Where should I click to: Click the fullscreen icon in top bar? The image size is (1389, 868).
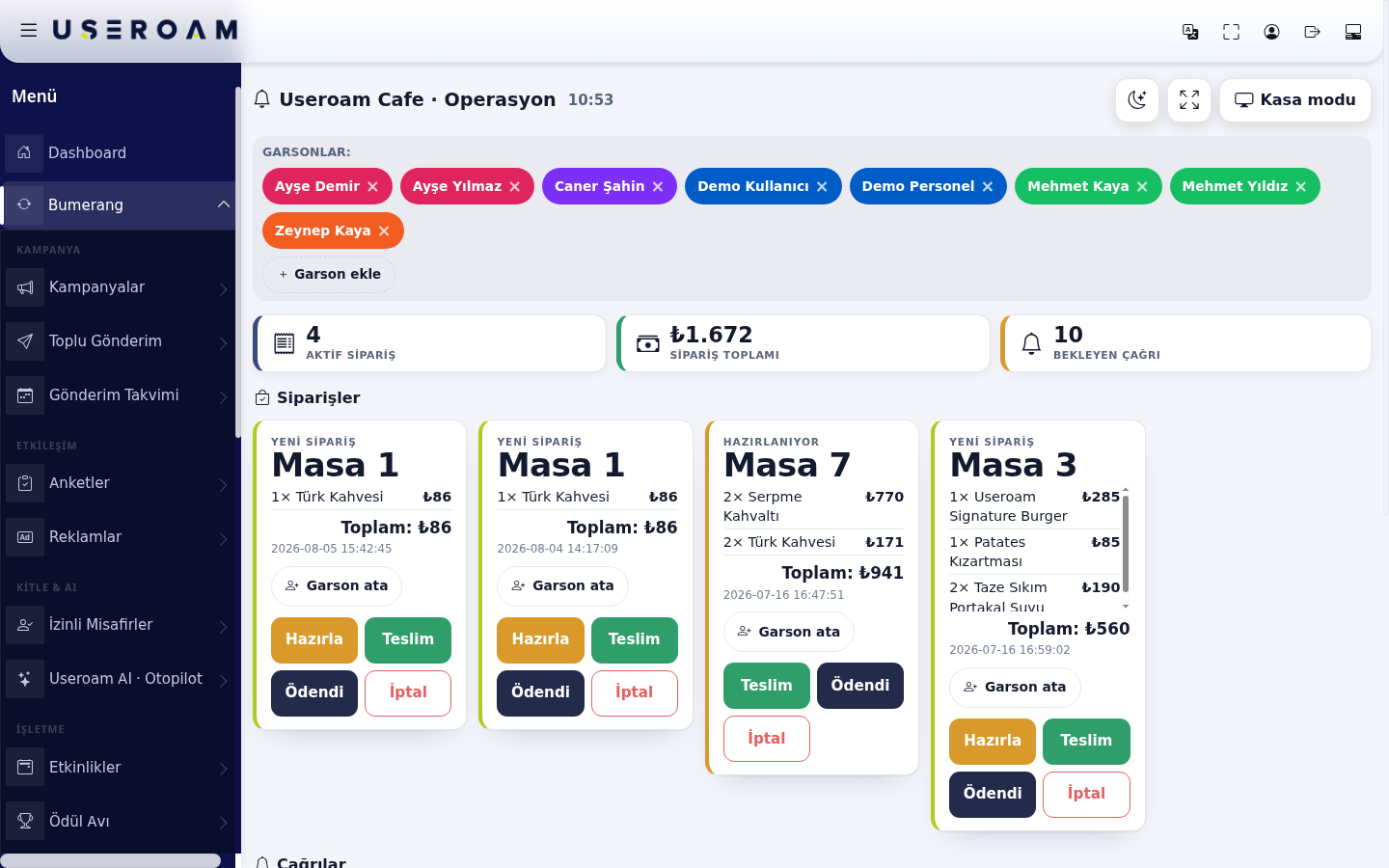coord(1231,32)
